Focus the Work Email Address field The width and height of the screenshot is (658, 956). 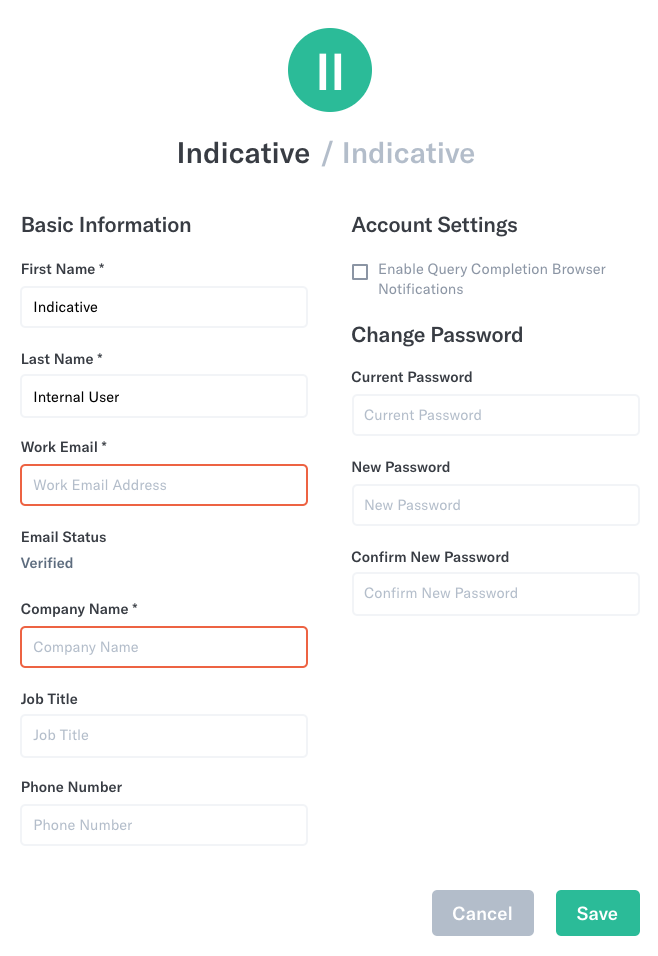click(x=164, y=485)
